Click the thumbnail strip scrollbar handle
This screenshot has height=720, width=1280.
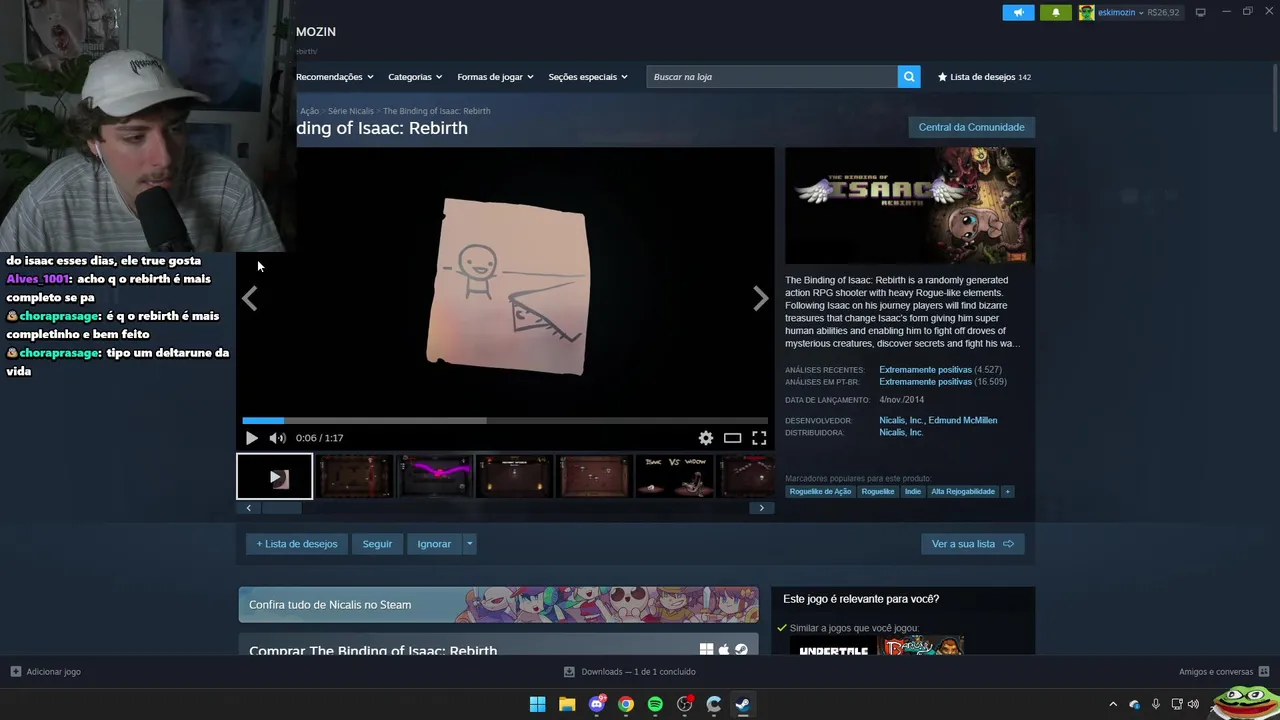[281, 508]
